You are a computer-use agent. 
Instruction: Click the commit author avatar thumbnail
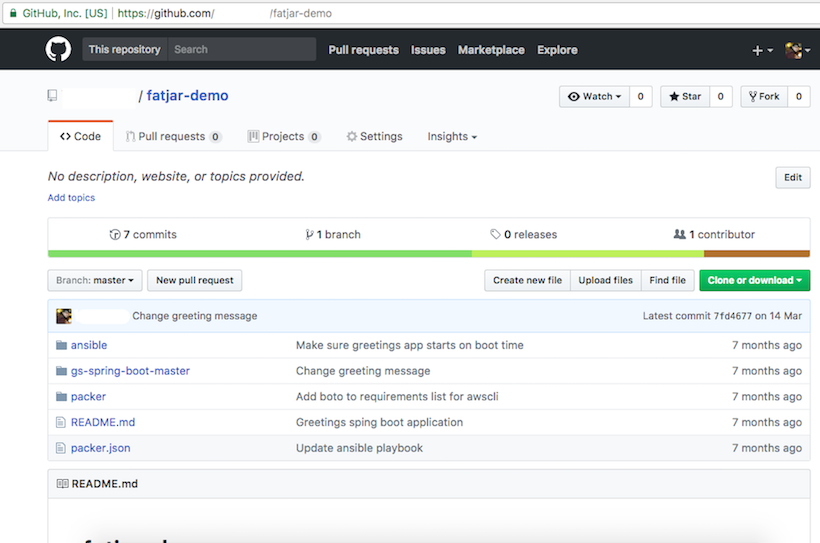pyautogui.click(x=64, y=316)
